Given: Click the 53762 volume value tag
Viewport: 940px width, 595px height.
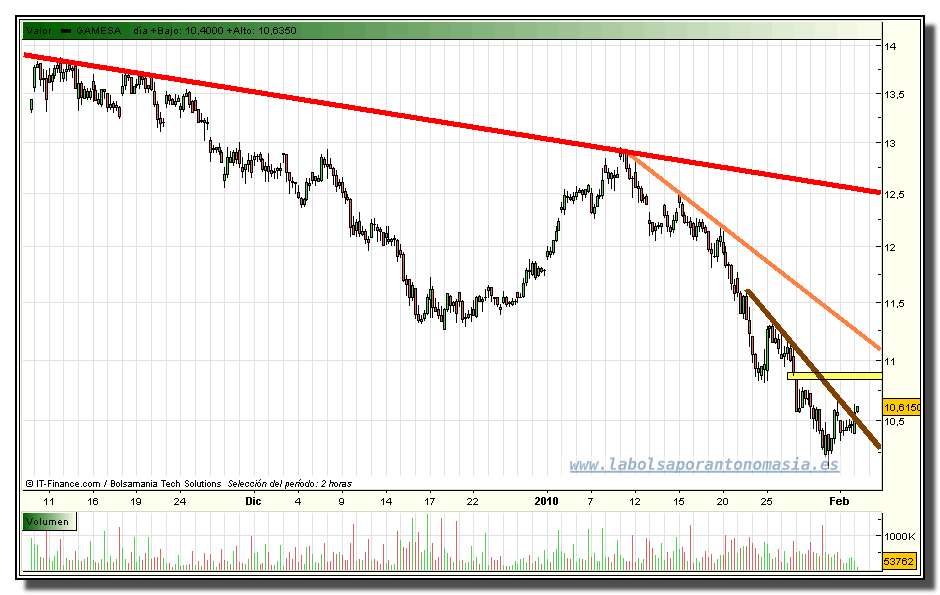Looking at the screenshot, I should pyautogui.click(x=900, y=562).
